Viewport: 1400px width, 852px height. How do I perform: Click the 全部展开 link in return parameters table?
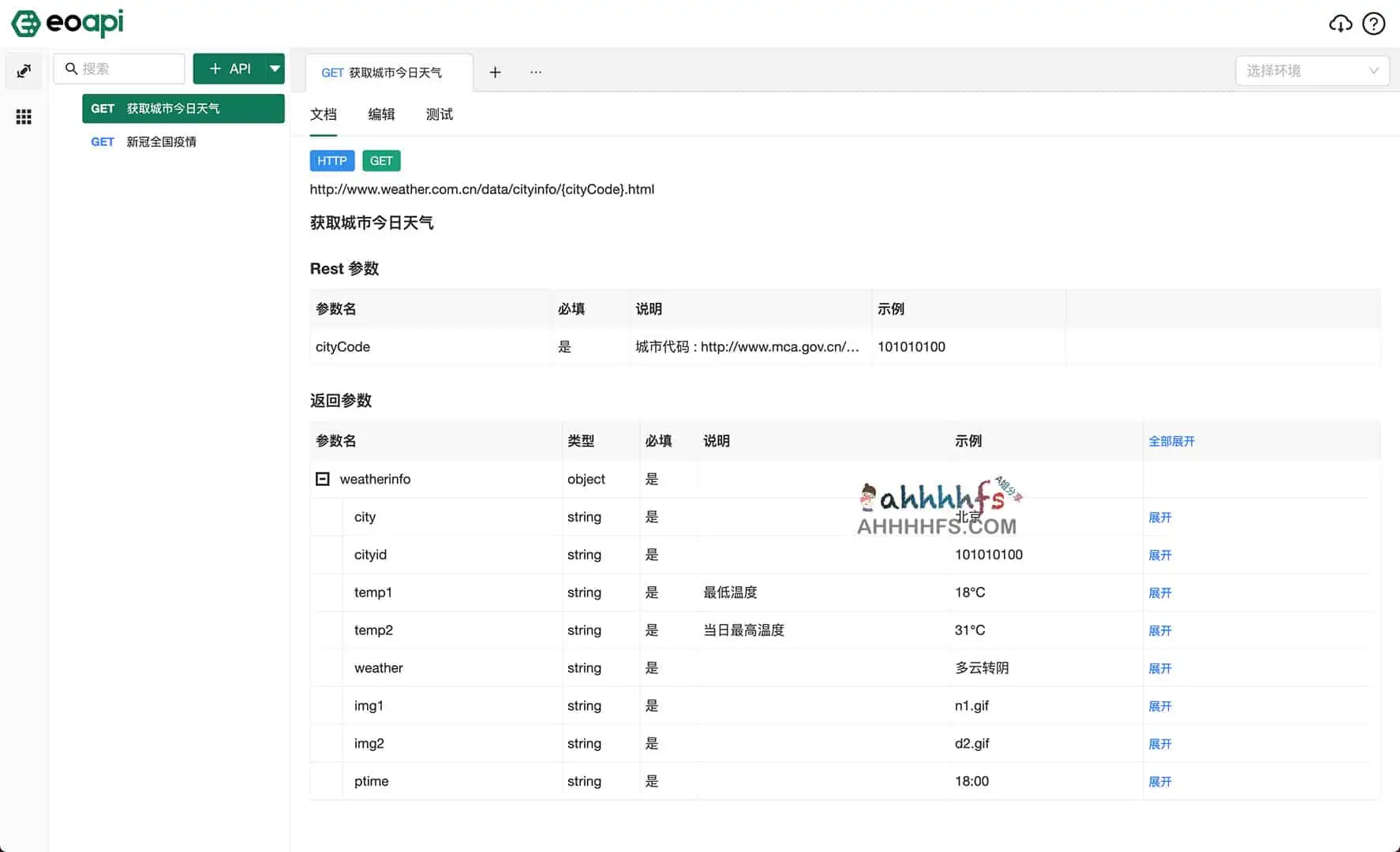pyautogui.click(x=1172, y=441)
